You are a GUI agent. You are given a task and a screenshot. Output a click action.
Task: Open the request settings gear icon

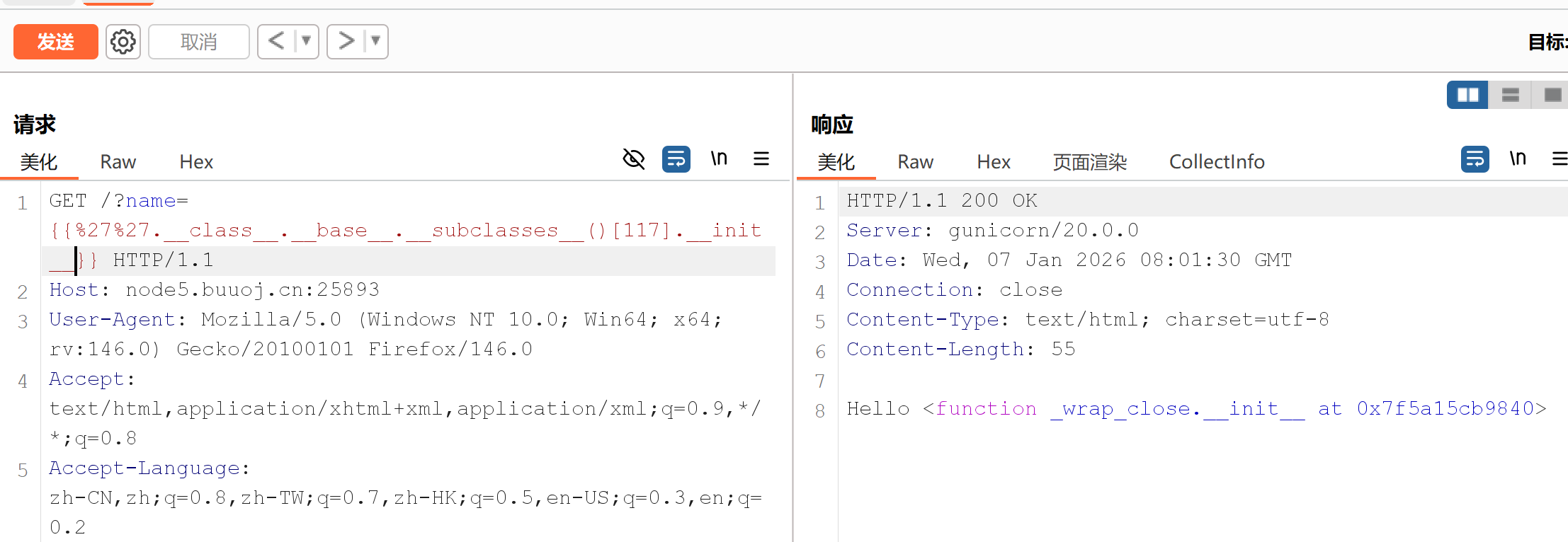123,42
